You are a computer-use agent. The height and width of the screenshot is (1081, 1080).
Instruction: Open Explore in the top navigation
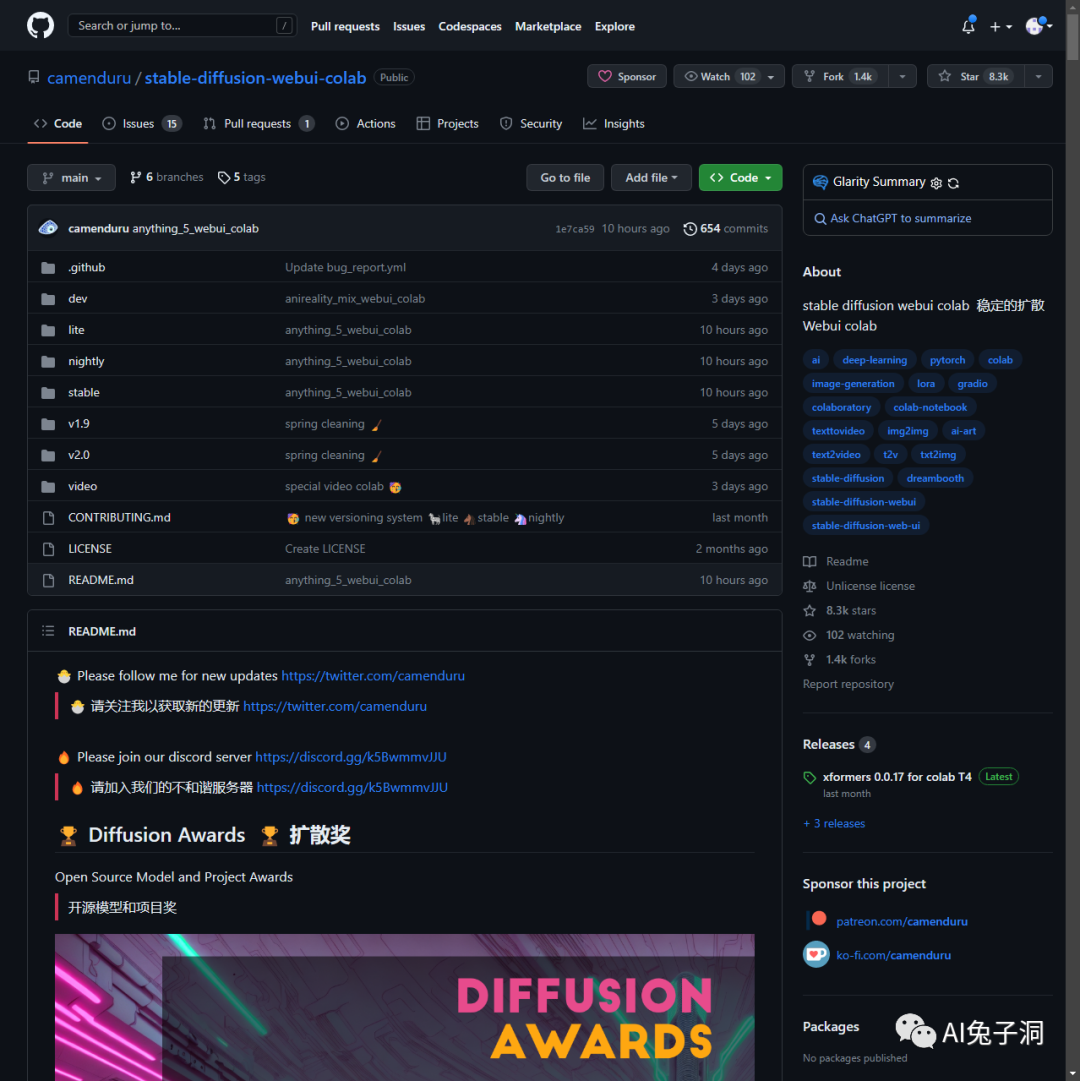pos(615,26)
